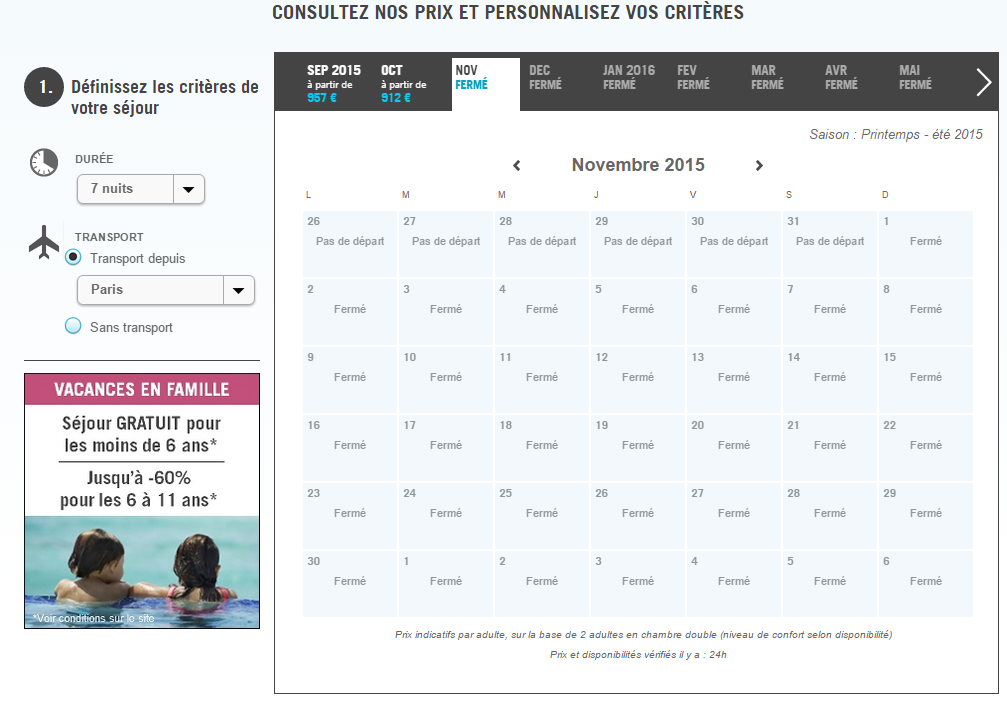Select the 'Sans transport' radio option
The height and width of the screenshot is (710, 1007).
coord(73,326)
